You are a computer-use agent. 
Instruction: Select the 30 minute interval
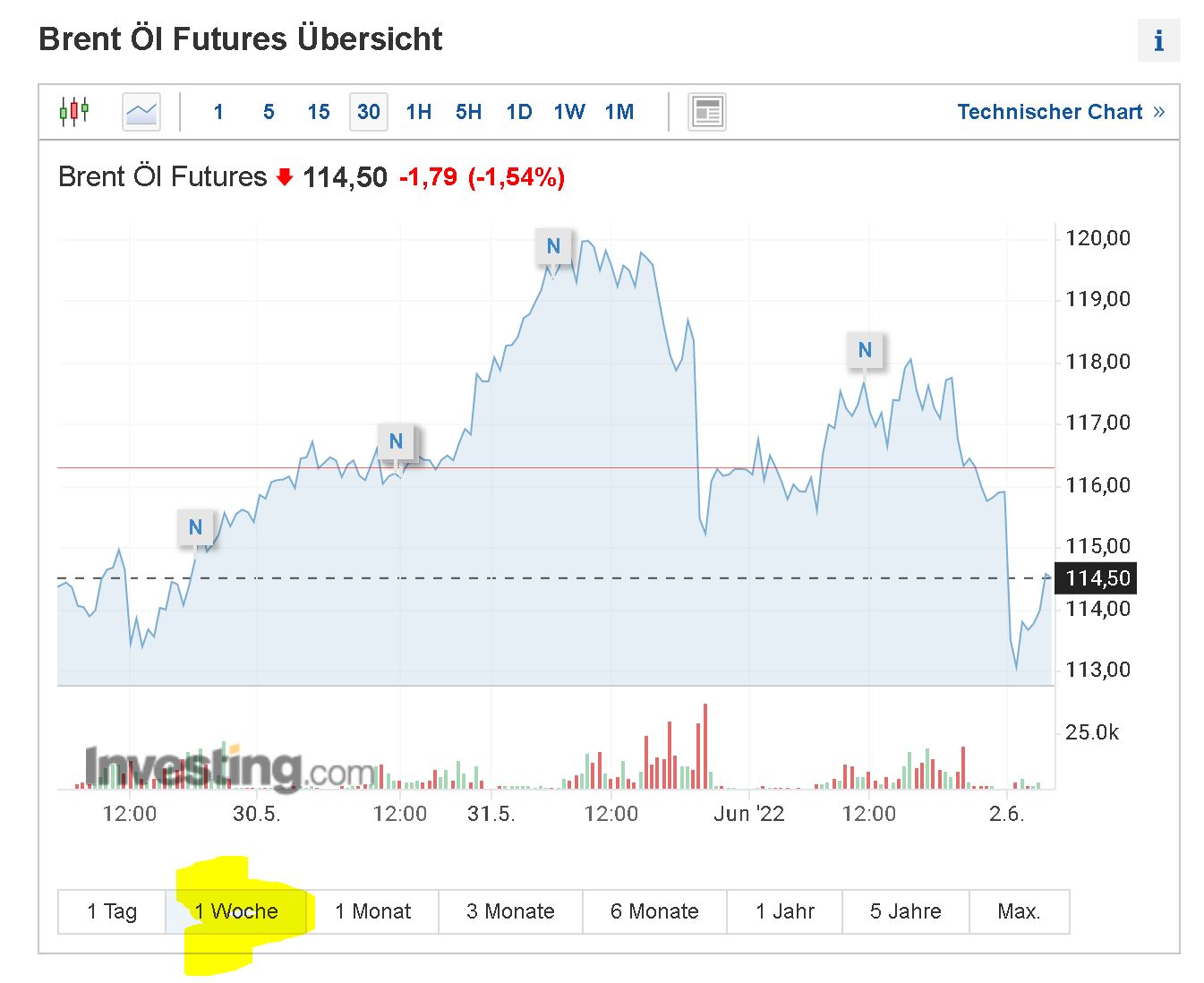pos(369,112)
